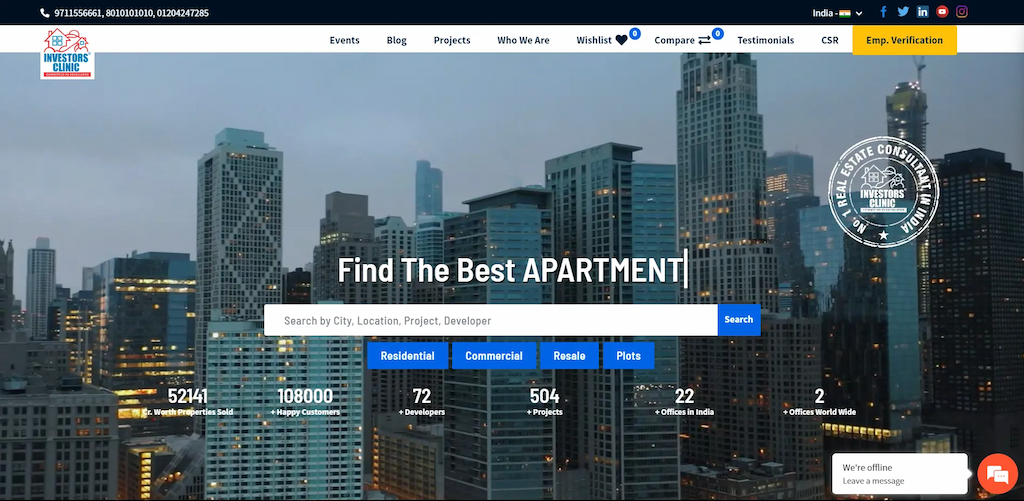Select the Commercial category tab
The image size is (1024, 501).
(x=494, y=356)
